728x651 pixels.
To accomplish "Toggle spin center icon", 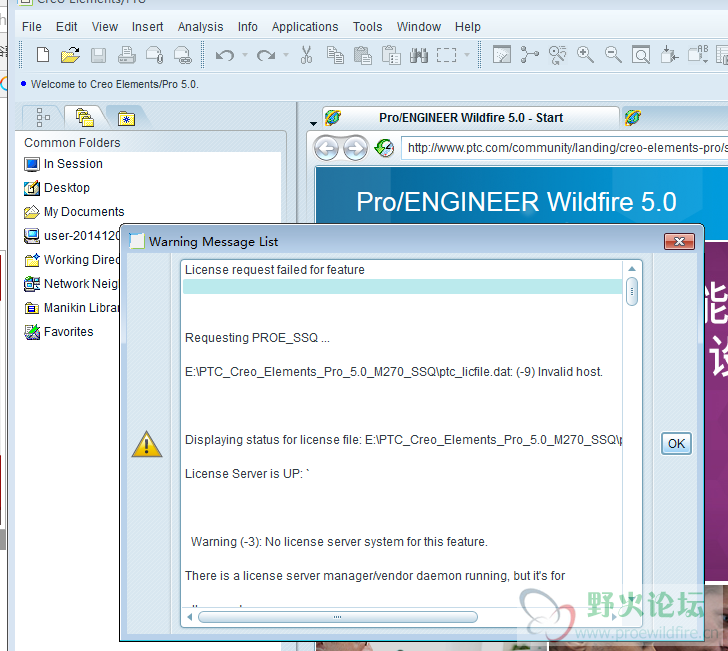I will tap(529, 55).
